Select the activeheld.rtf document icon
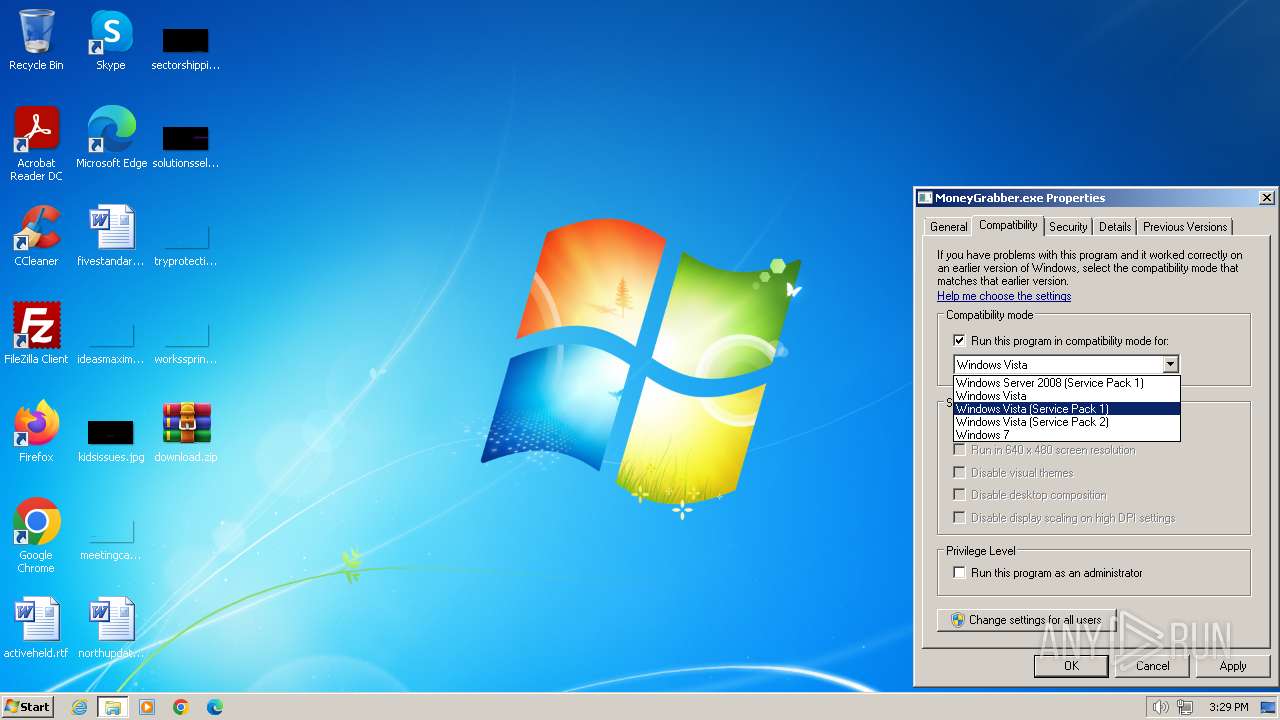Viewport: 1280px width, 720px height. point(36,628)
